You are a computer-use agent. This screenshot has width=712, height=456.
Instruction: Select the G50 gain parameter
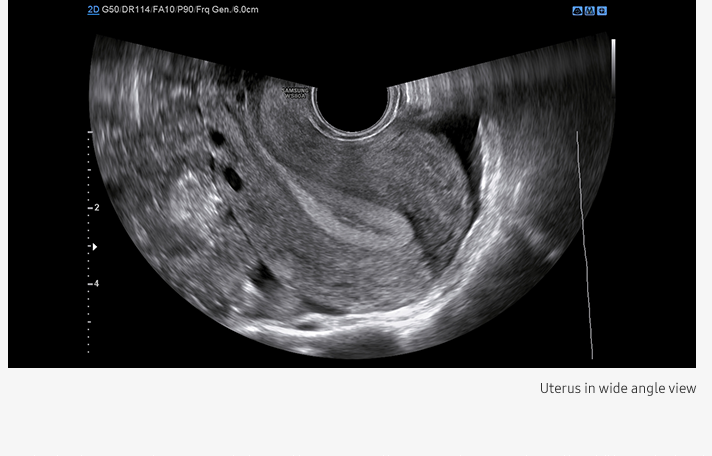[111, 10]
